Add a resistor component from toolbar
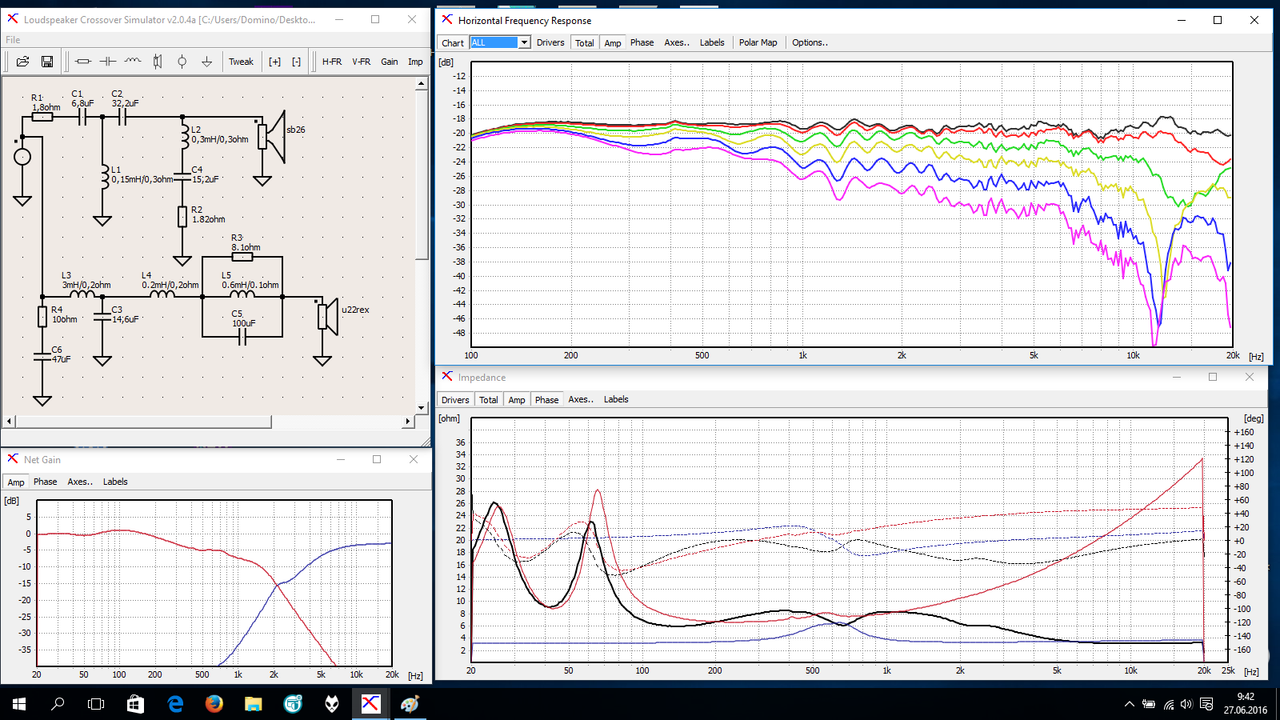This screenshot has width=1280, height=720. (83, 61)
